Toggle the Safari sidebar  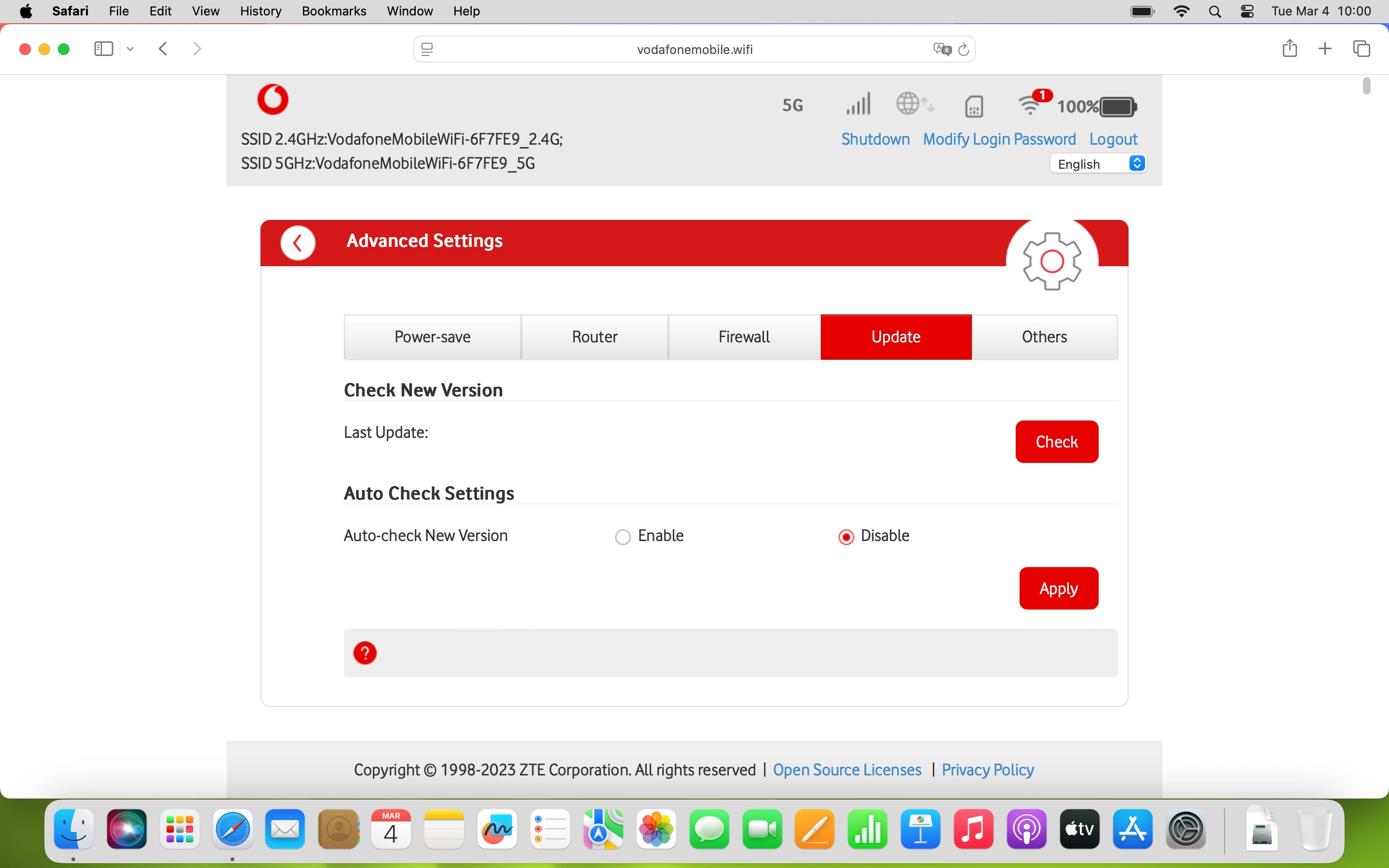point(103,48)
